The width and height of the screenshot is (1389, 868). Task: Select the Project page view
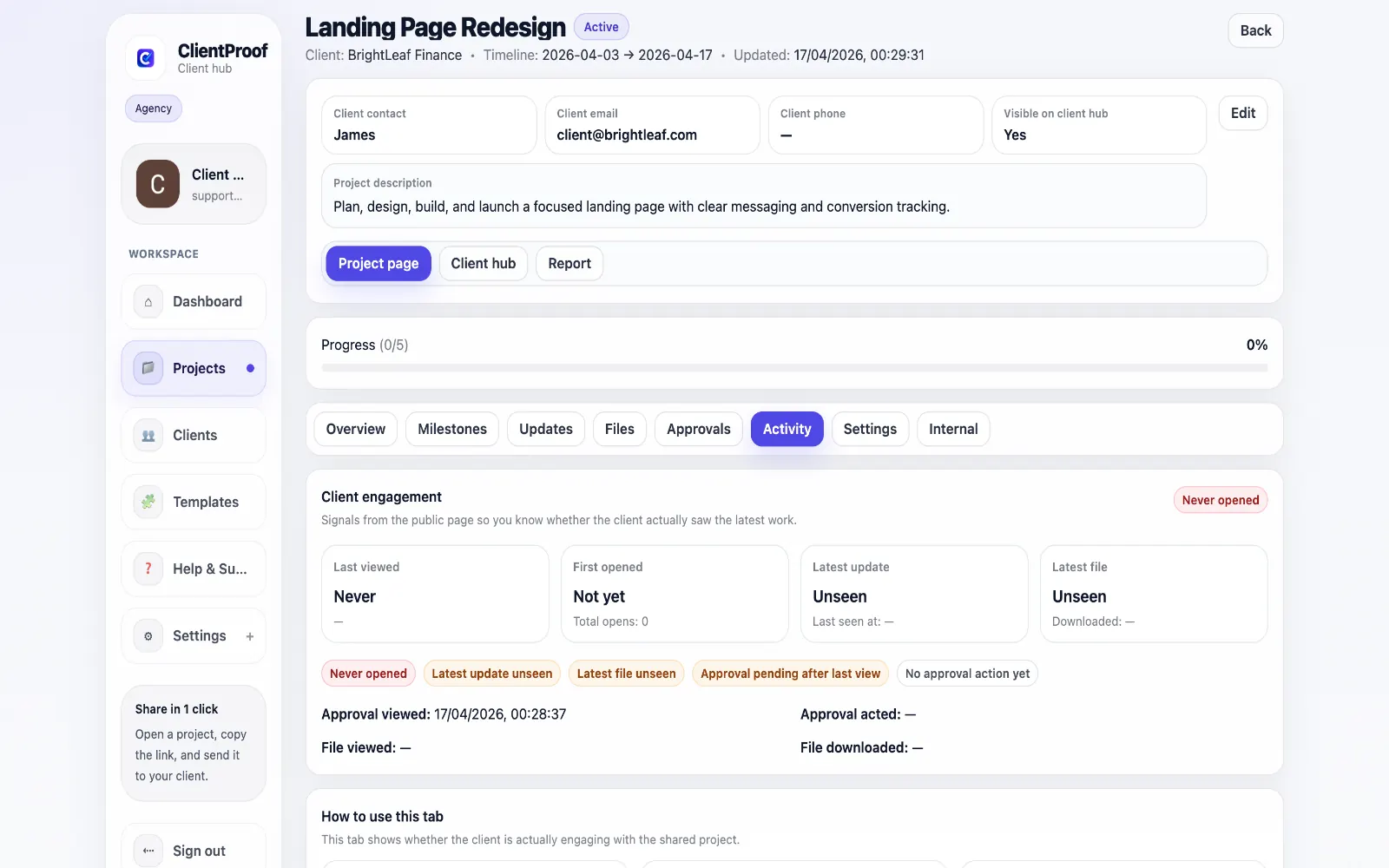click(379, 263)
